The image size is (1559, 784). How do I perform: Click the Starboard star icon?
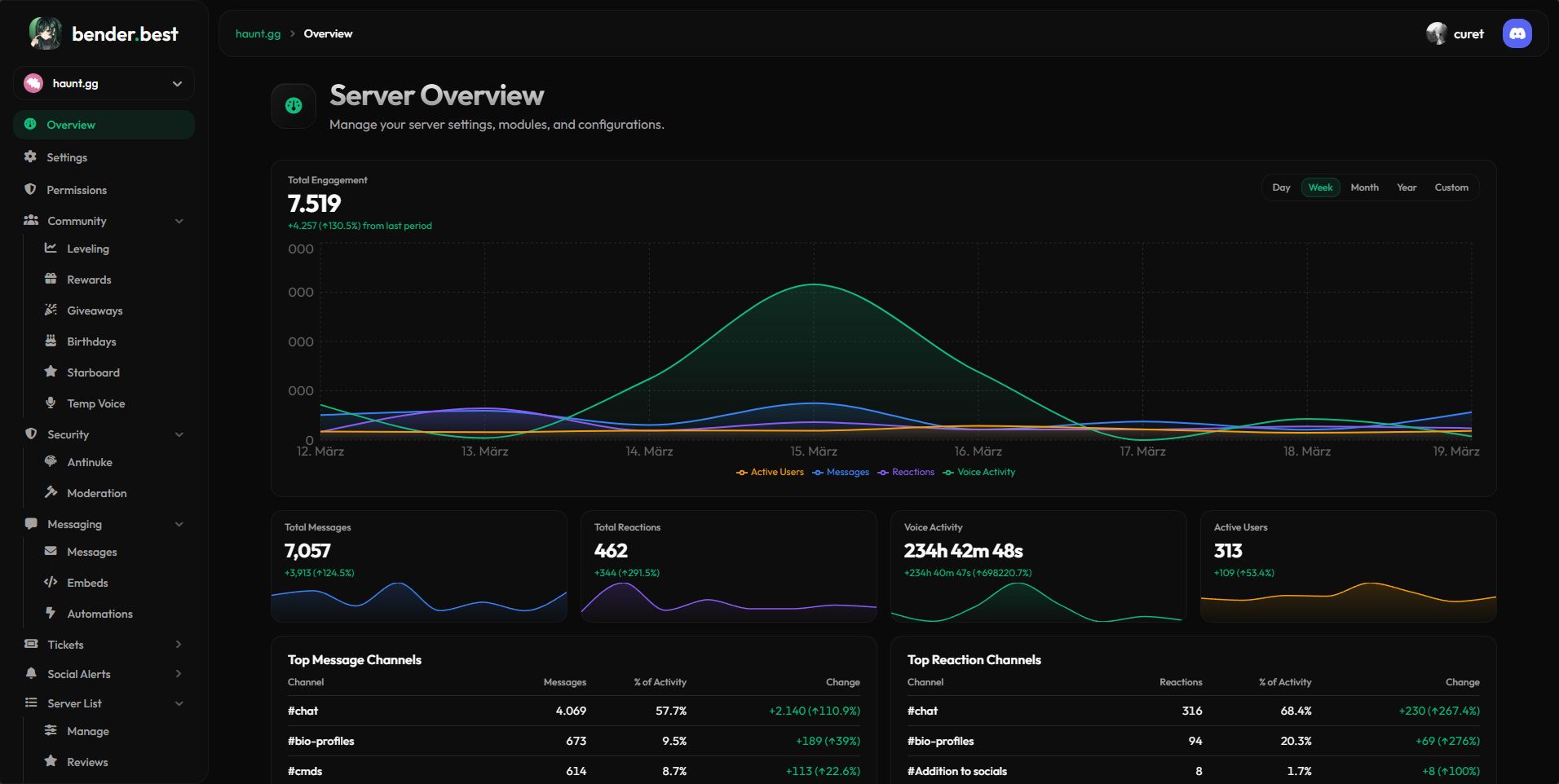pyautogui.click(x=51, y=372)
